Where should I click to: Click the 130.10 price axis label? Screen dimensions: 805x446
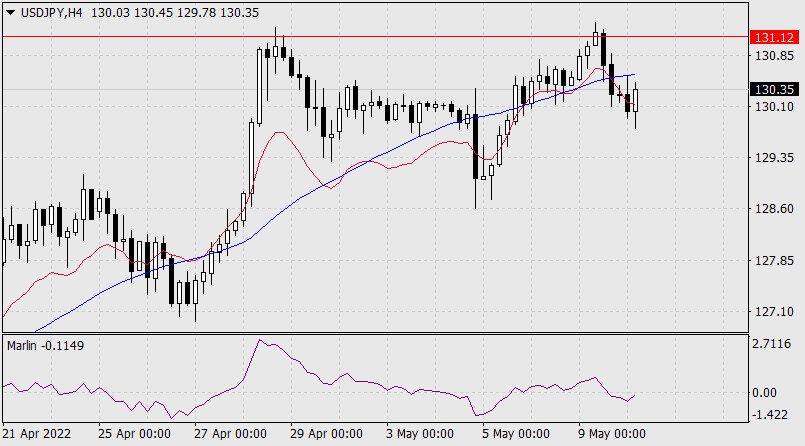[x=774, y=107]
